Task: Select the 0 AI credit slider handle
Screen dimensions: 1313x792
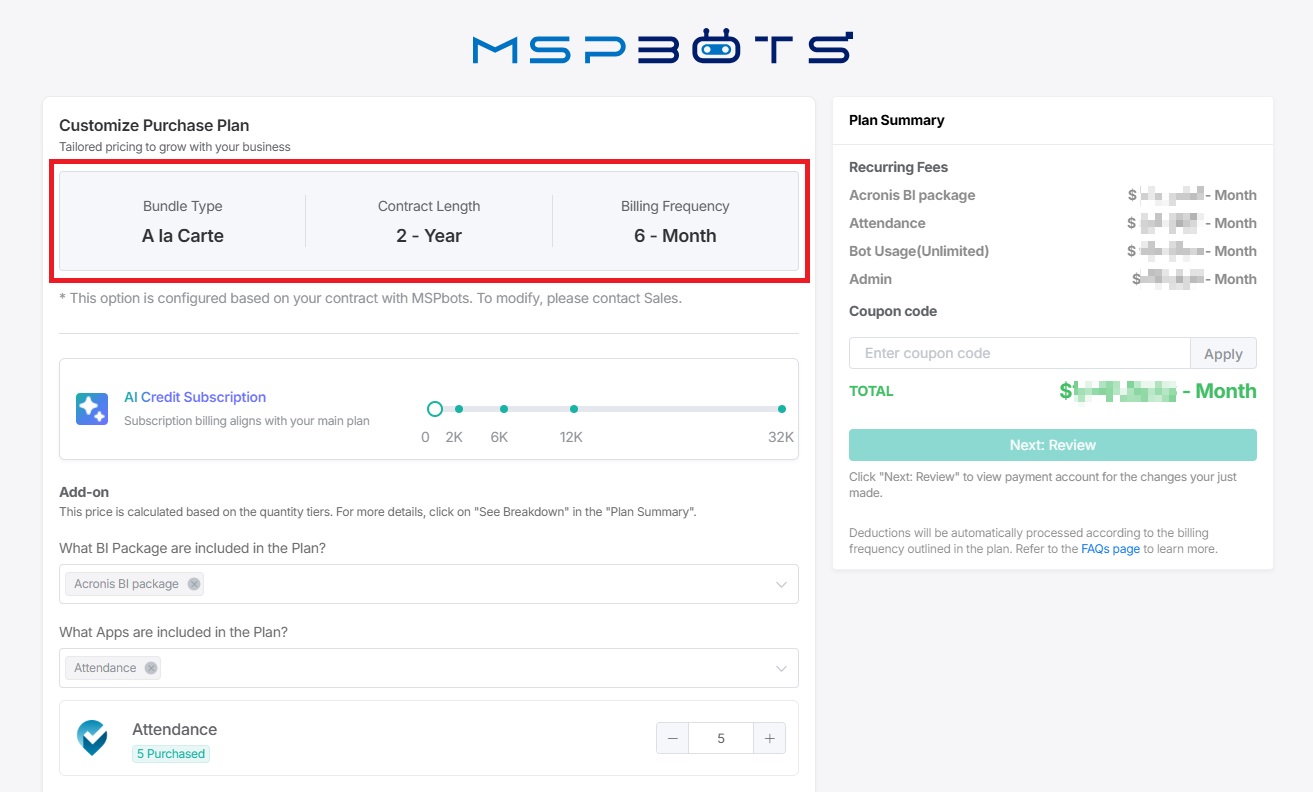Action: pyautogui.click(x=434, y=409)
